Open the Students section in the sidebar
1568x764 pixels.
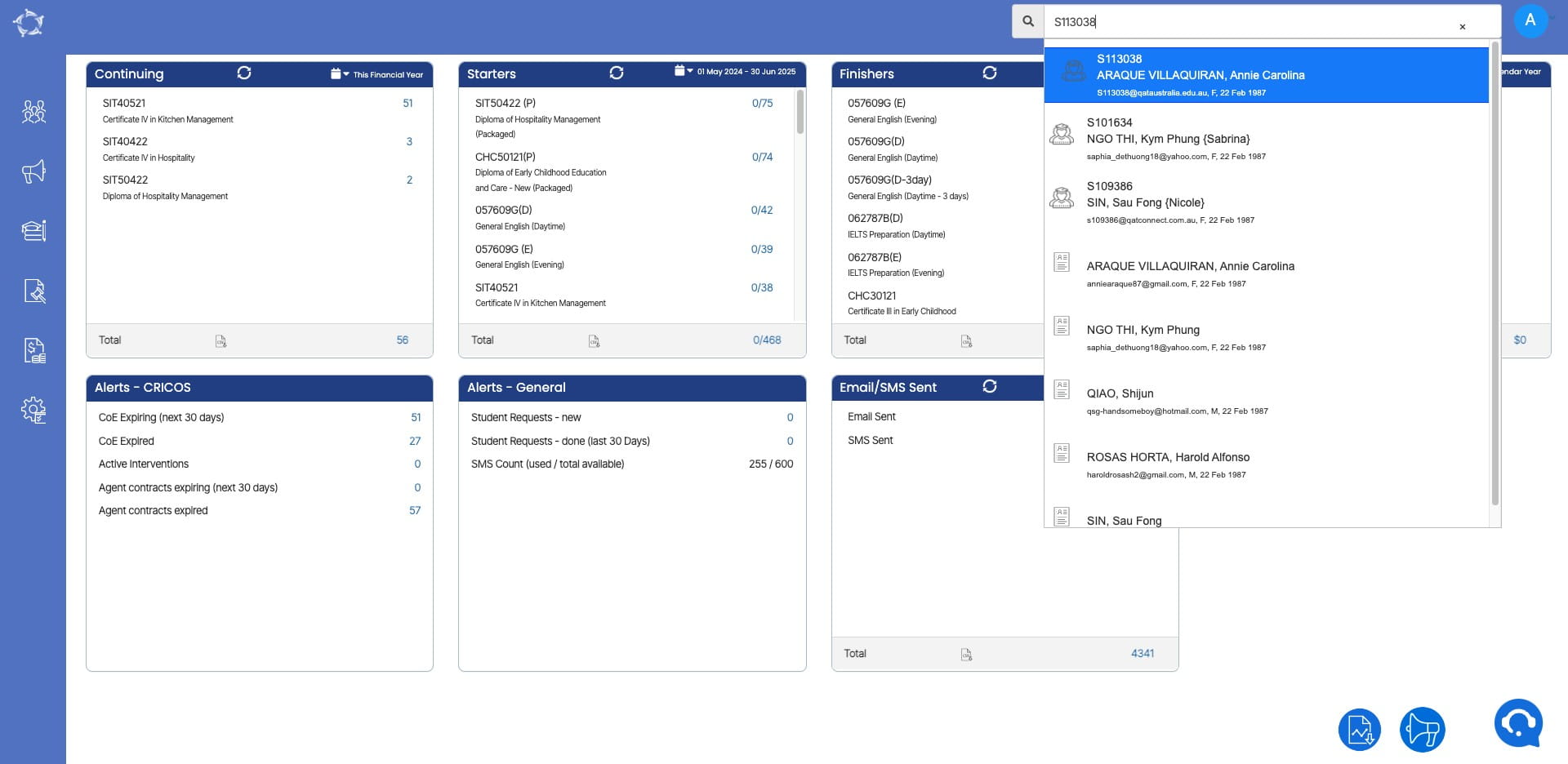click(33, 112)
